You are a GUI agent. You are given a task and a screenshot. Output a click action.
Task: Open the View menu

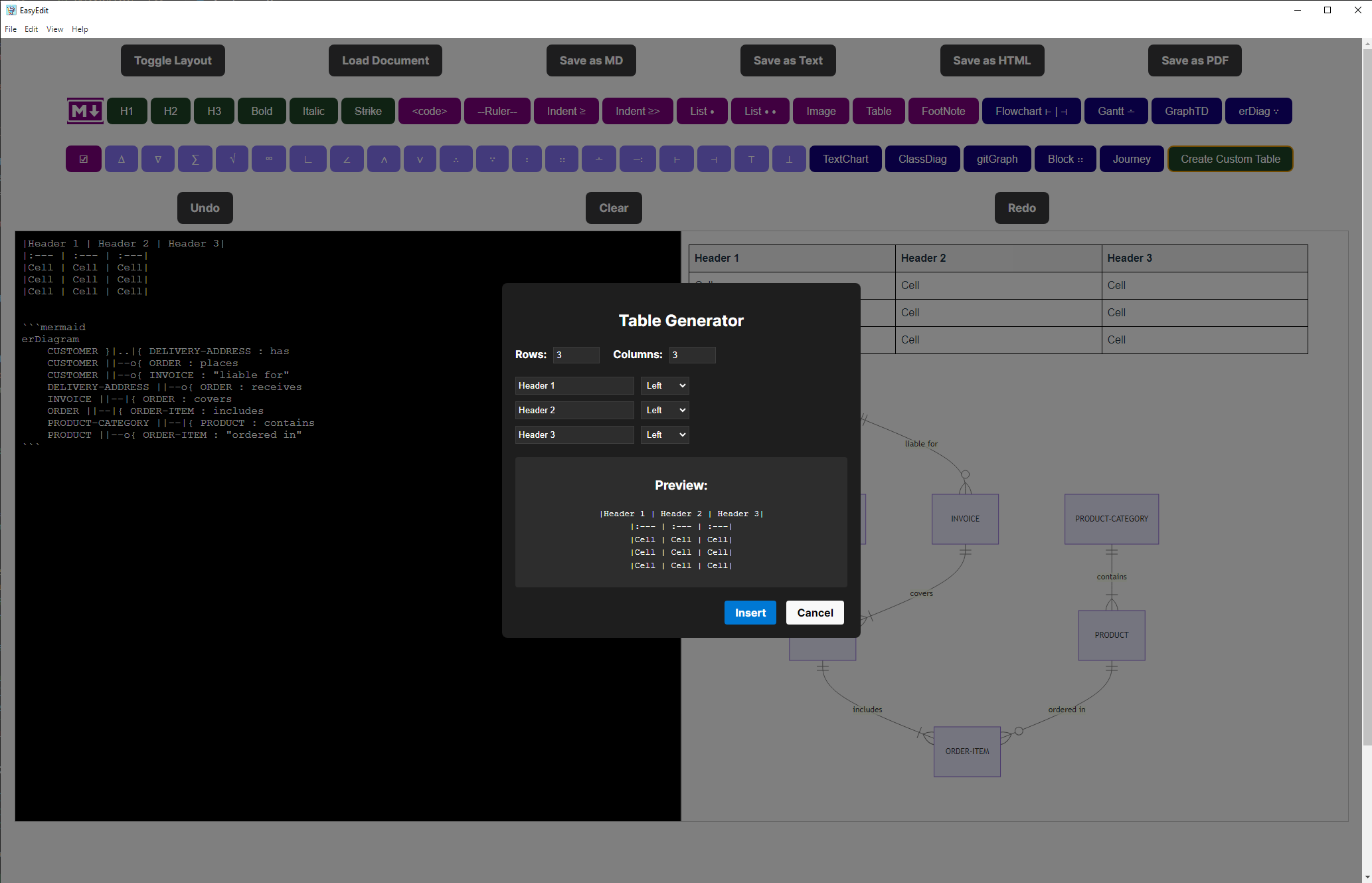click(54, 29)
